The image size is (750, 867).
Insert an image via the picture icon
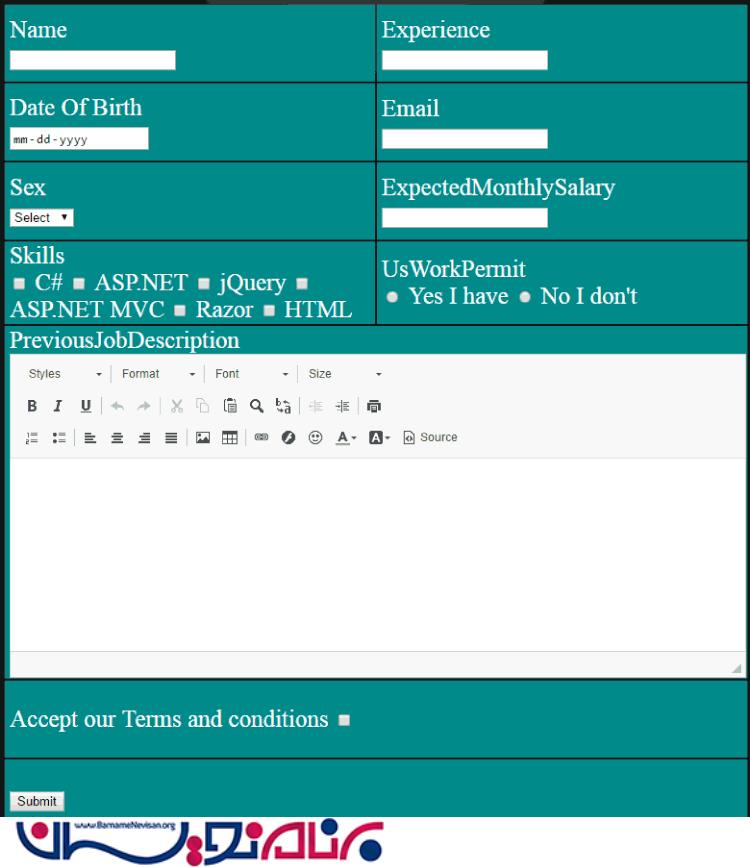point(203,438)
